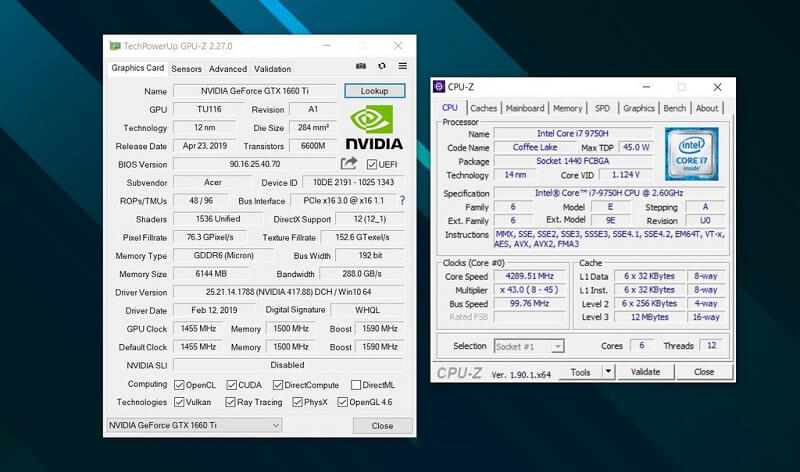Click the Tools button in CPU-Z

coord(581,372)
